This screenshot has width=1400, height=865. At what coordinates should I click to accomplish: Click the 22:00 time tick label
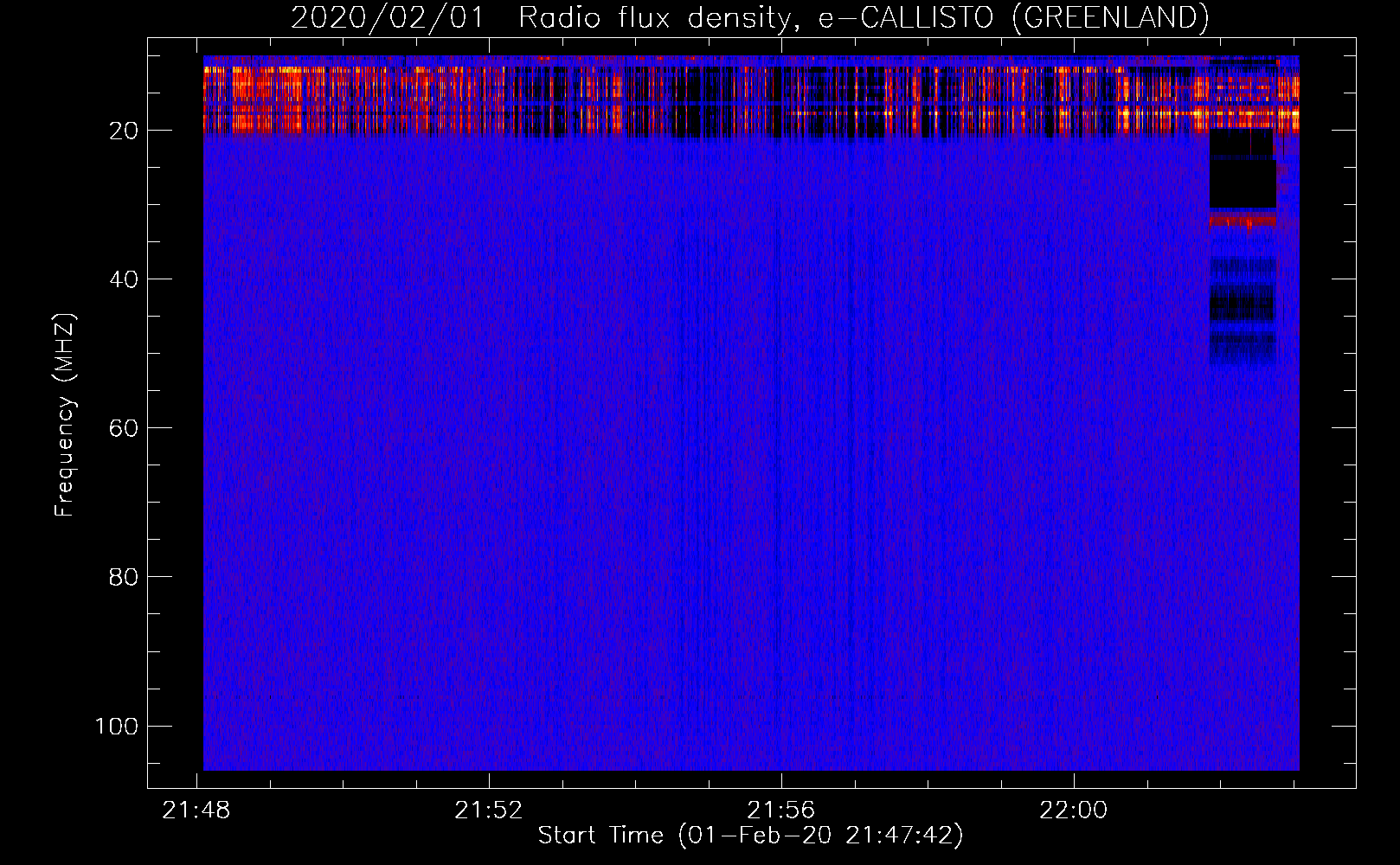pyautogui.click(x=1073, y=811)
